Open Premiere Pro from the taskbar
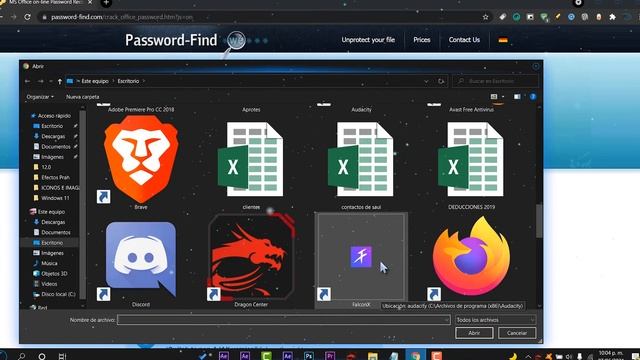This screenshot has width=640, height=360. click(330, 356)
